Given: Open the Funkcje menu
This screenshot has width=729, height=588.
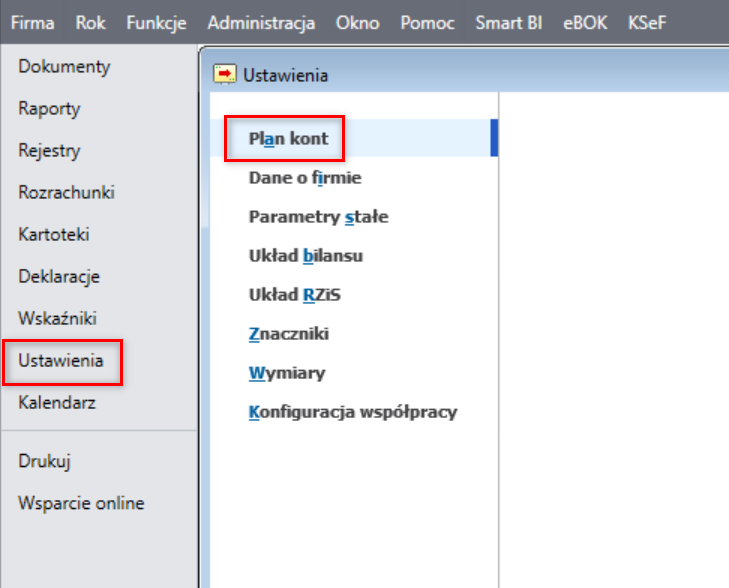Looking at the screenshot, I should coord(156,23).
